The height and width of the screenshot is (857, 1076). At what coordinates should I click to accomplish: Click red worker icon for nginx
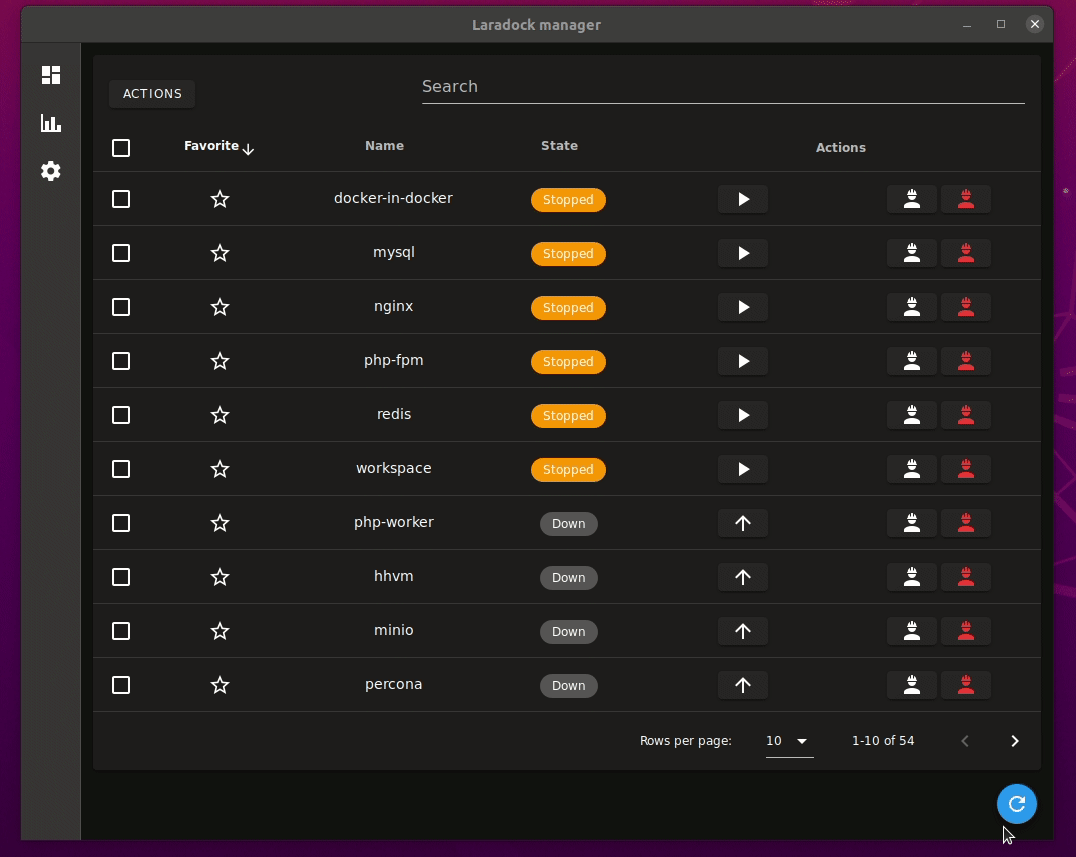click(966, 307)
